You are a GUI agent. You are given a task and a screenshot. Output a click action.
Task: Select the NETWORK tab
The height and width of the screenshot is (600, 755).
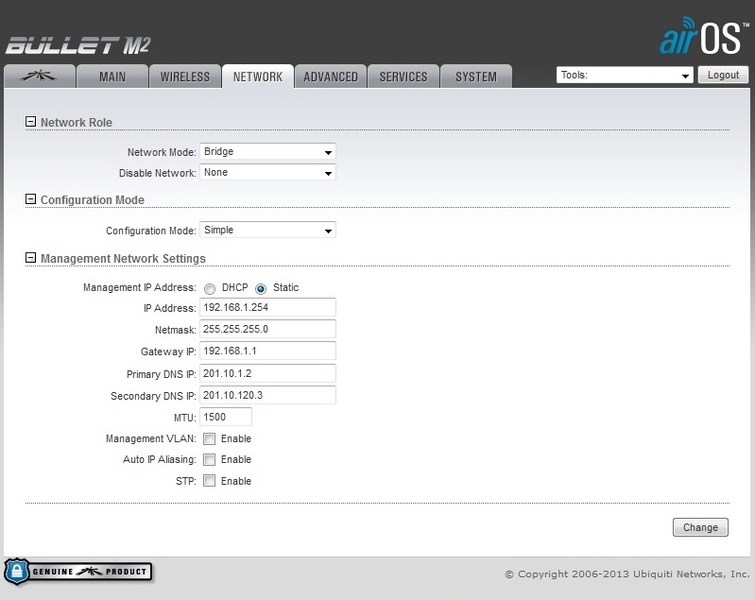pyautogui.click(x=258, y=76)
